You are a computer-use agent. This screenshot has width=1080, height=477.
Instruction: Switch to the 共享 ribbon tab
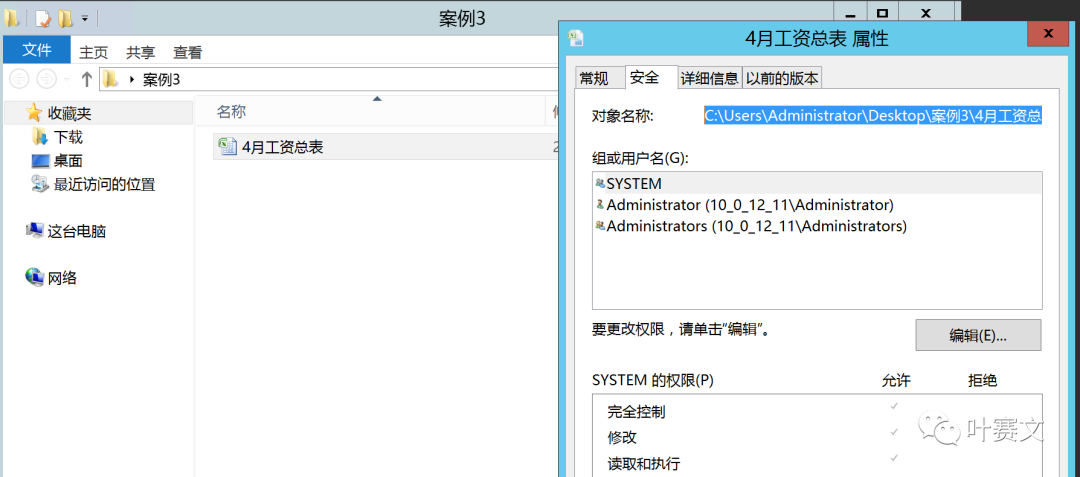click(141, 52)
